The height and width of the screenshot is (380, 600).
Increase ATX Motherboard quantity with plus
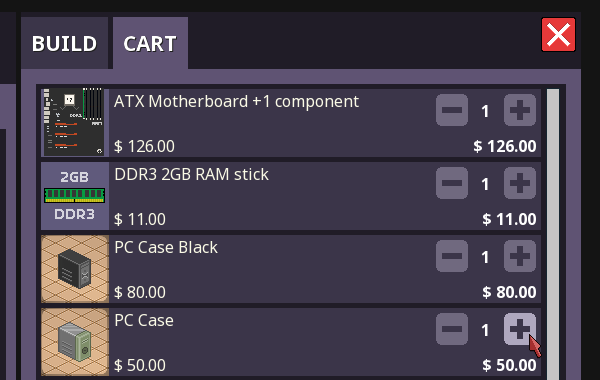point(520,110)
